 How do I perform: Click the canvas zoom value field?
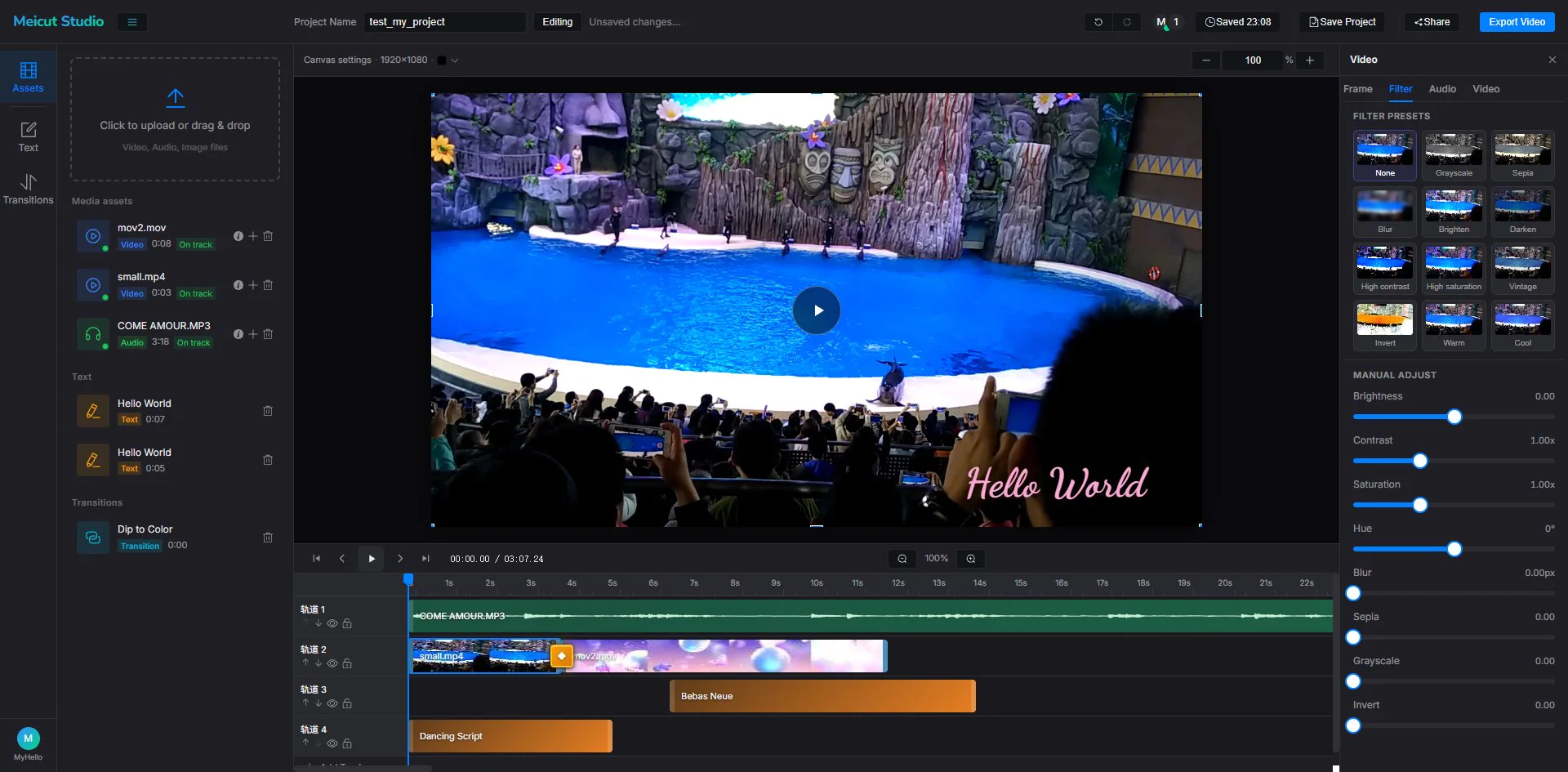click(1253, 60)
